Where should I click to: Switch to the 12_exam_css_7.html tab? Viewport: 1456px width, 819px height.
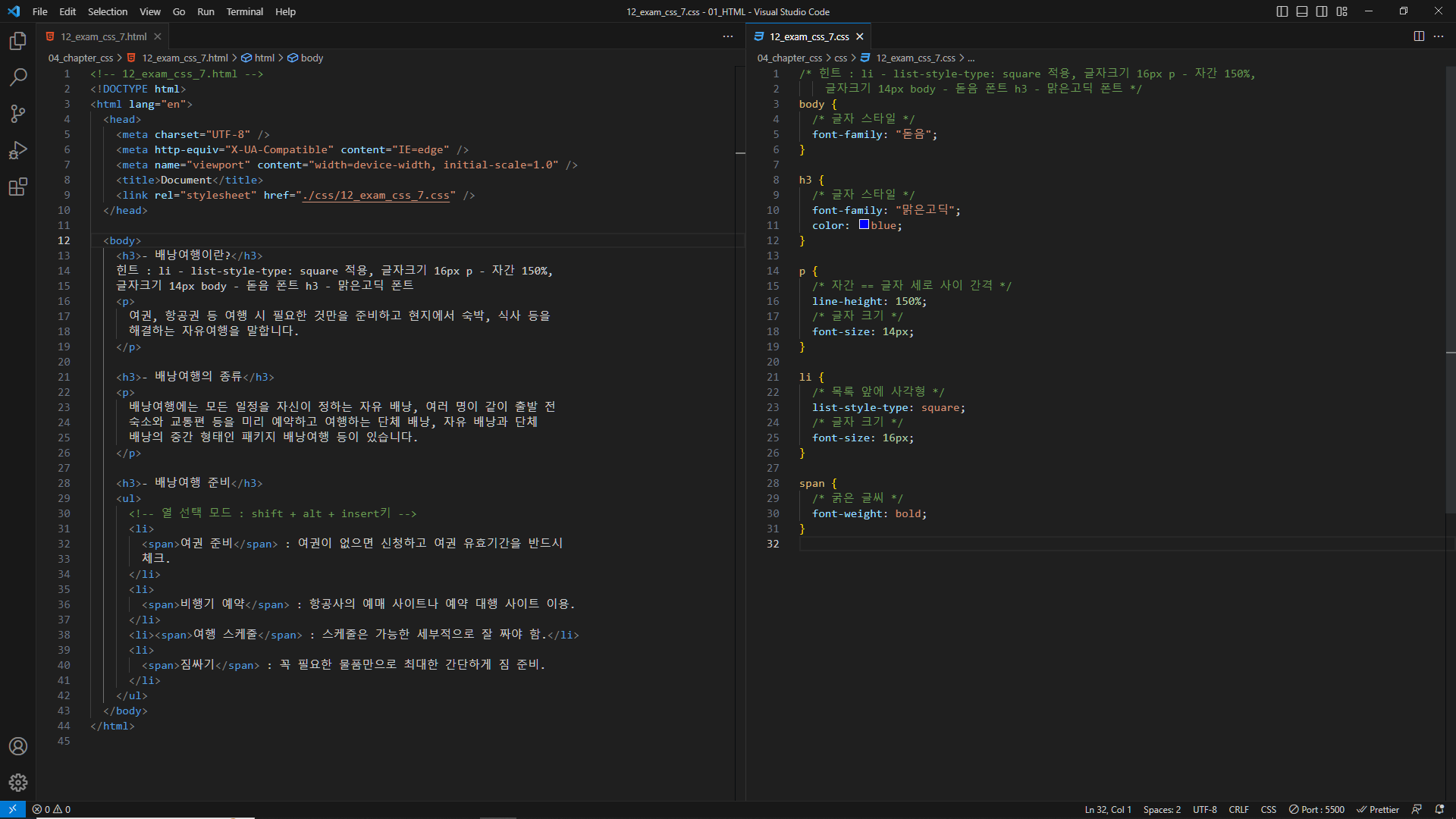[103, 36]
